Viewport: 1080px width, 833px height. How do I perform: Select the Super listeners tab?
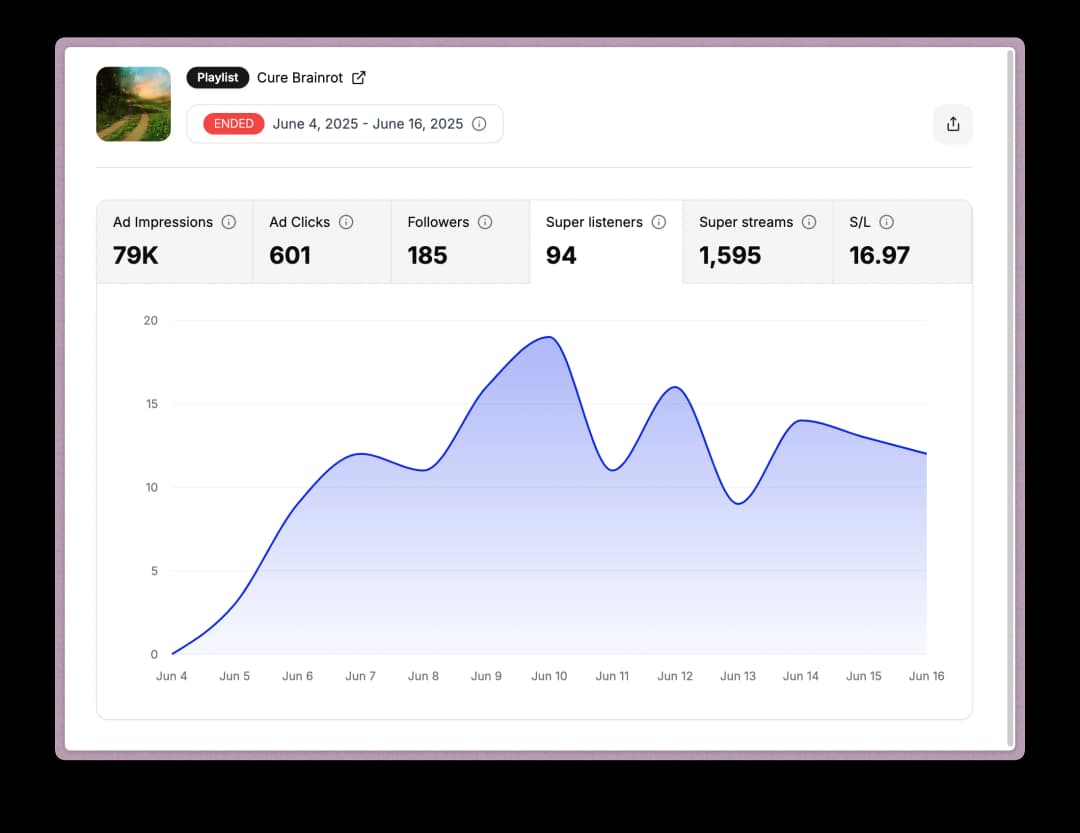pos(605,242)
